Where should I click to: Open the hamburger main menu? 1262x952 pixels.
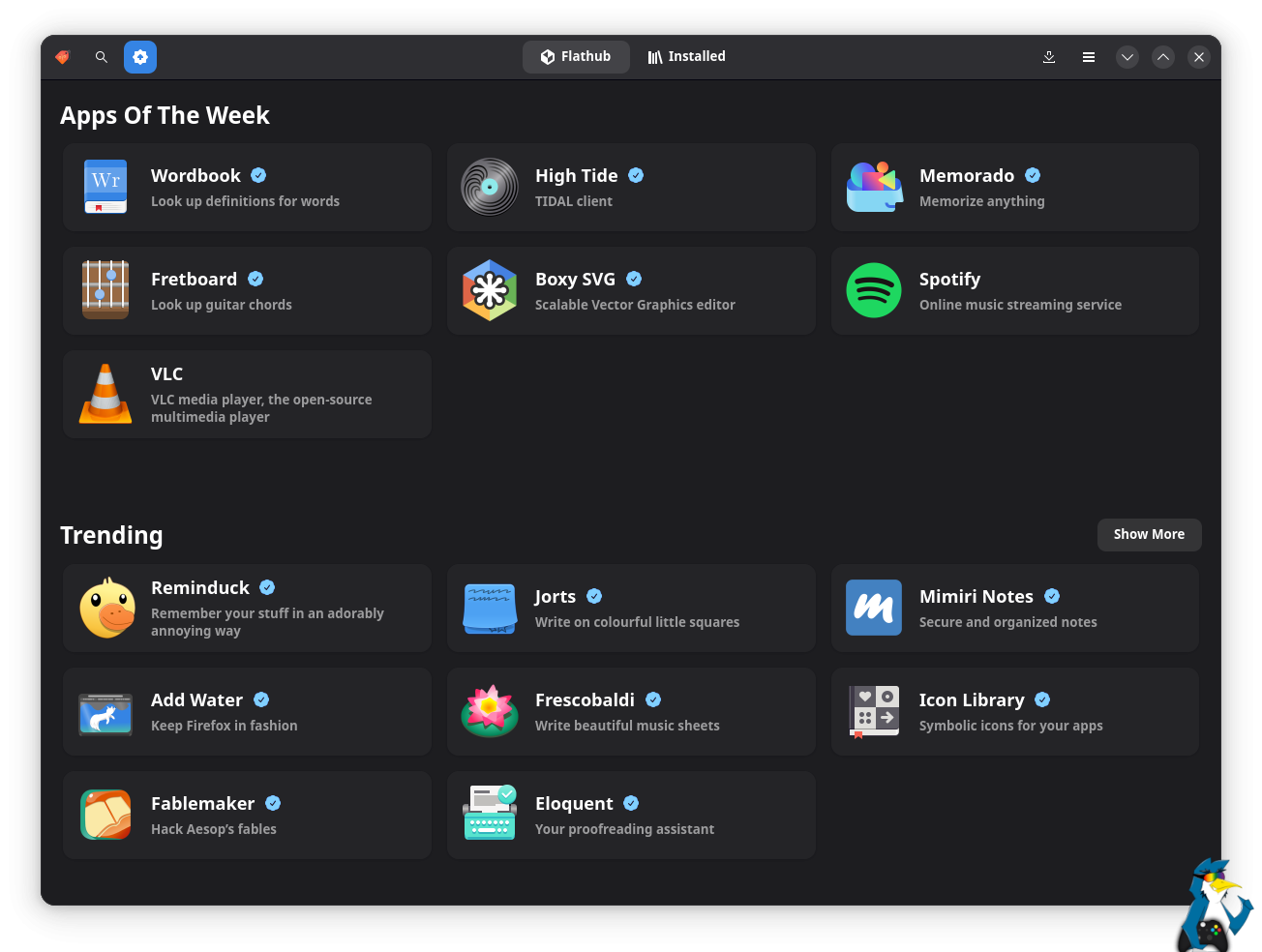1089,57
